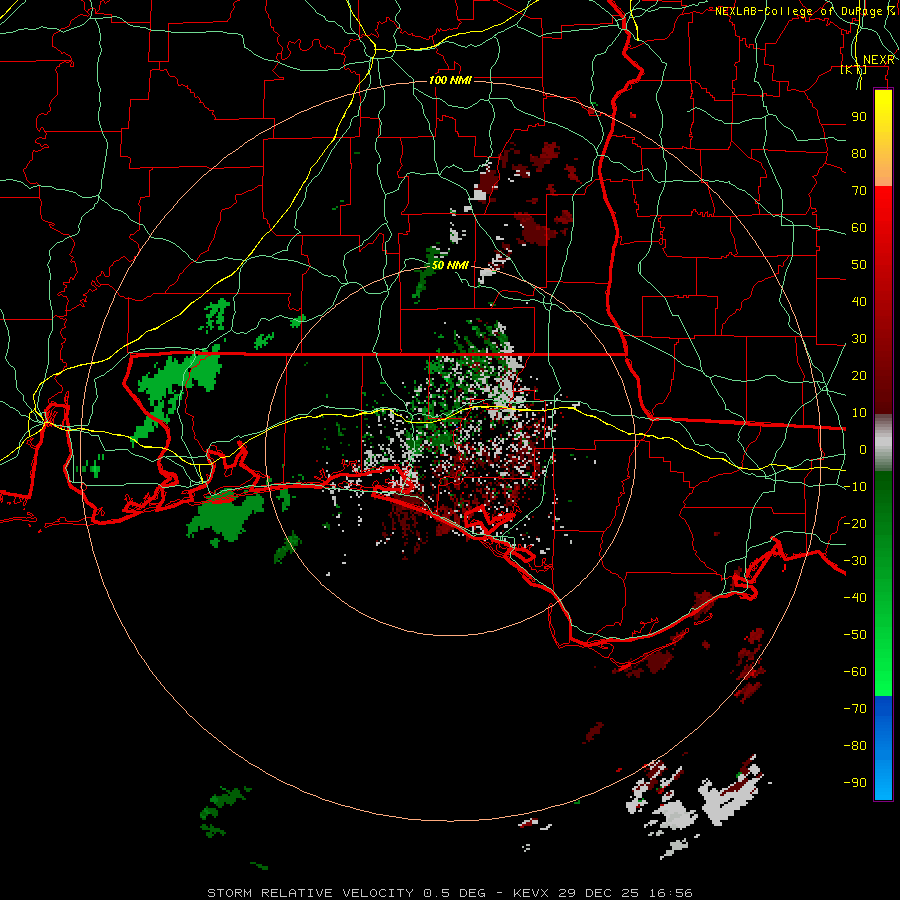Click the 30 value on velocity scale
The height and width of the screenshot is (900, 900).
coord(859,339)
